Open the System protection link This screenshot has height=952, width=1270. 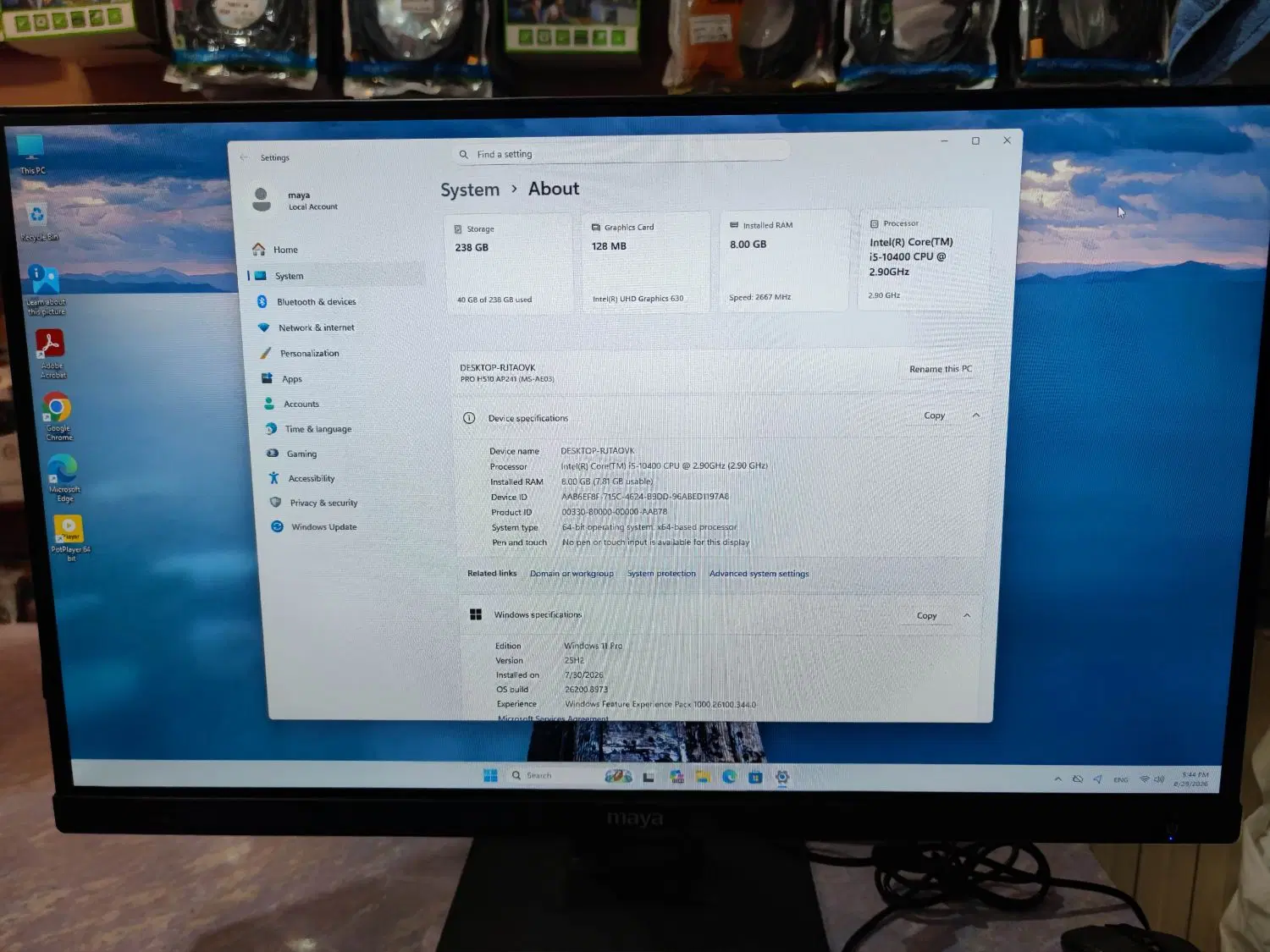(661, 574)
